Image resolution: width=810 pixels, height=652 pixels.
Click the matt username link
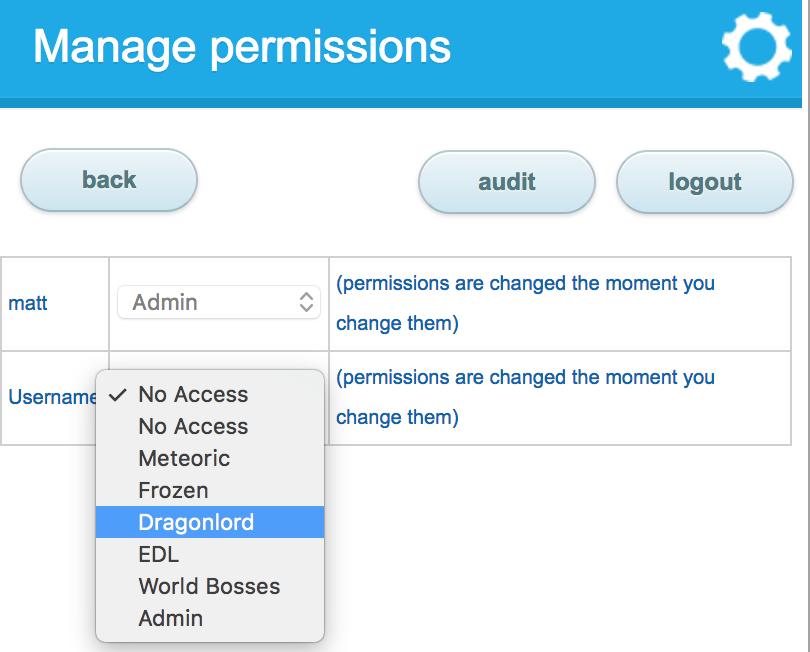click(28, 303)
